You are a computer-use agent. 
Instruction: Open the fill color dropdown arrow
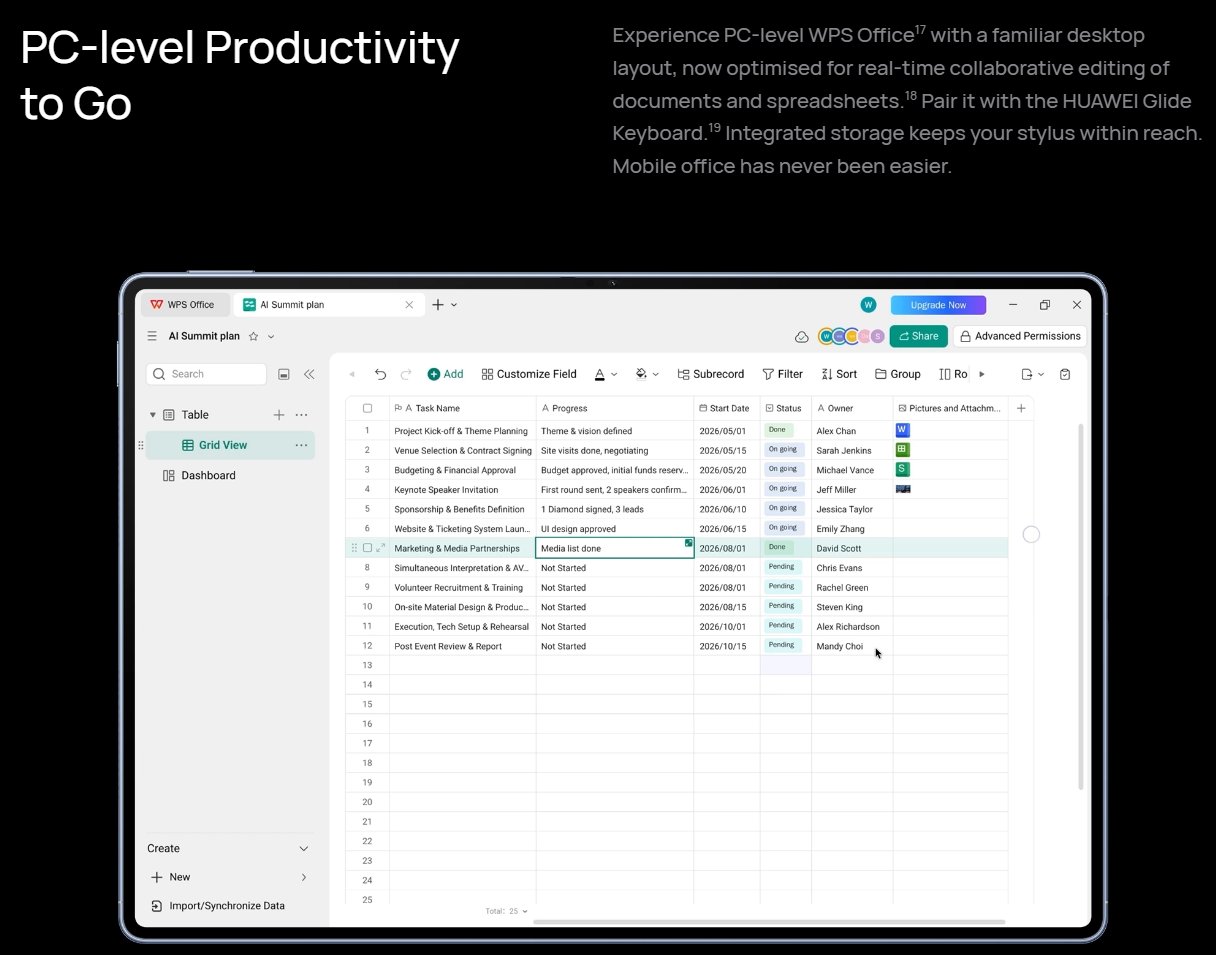point(656,375)
